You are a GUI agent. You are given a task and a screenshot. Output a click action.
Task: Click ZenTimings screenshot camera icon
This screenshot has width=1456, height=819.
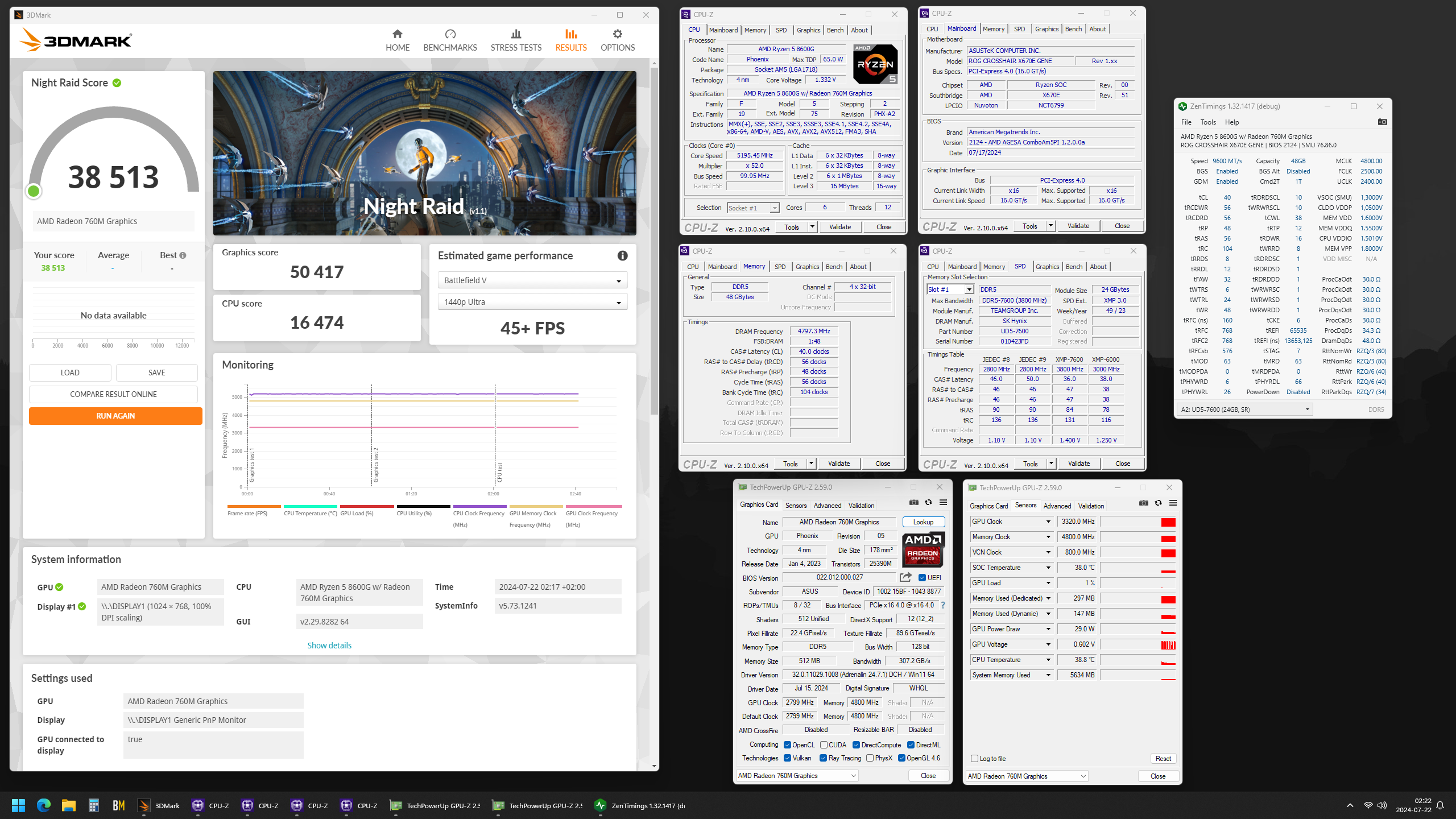(x=1383, y=122)
